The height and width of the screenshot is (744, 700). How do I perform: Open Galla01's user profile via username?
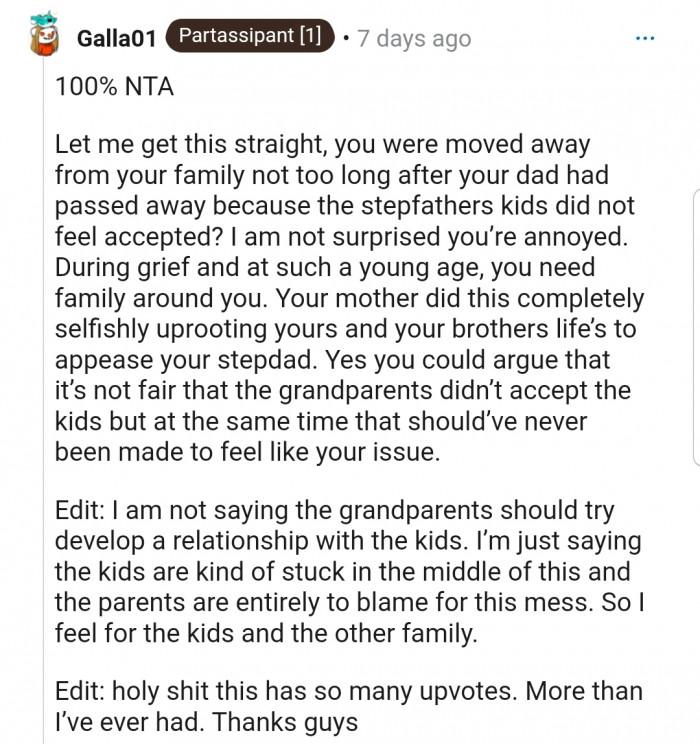coord(114,39)
